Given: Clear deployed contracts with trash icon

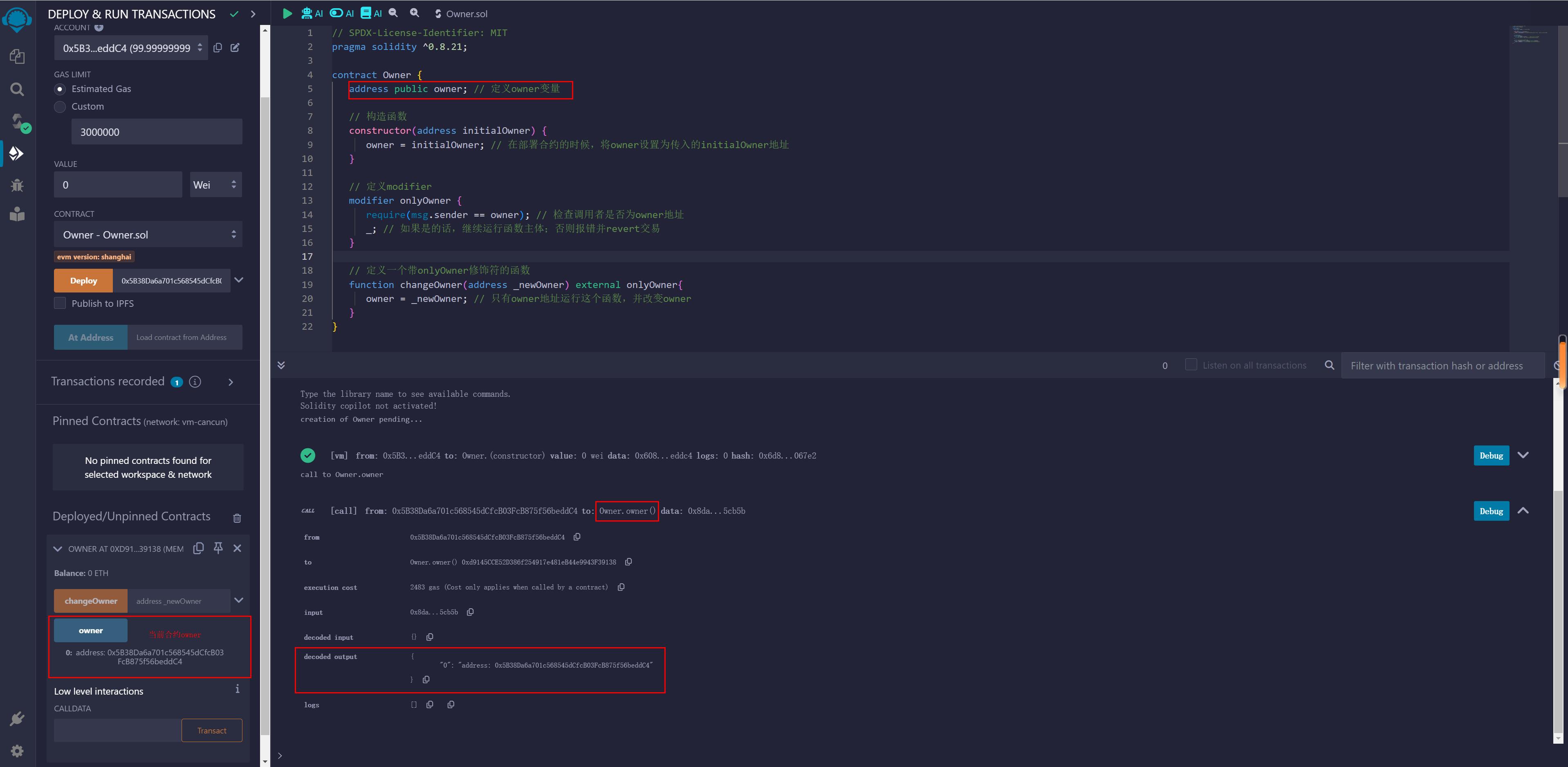Looking at the screenshot, I should (238, 518).
